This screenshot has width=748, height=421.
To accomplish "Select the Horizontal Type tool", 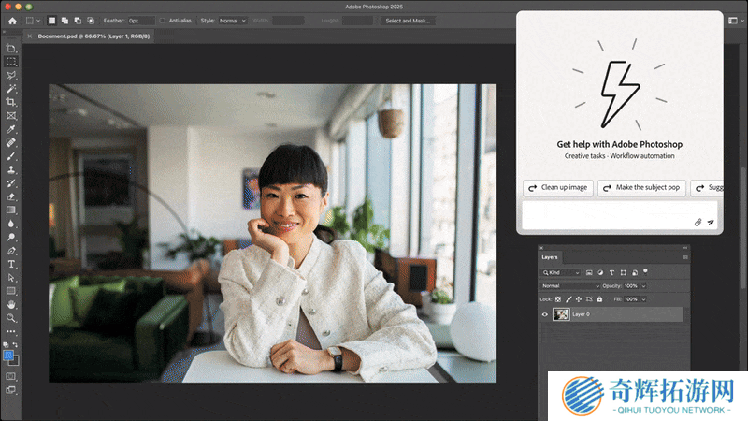I will click(12, 264).
